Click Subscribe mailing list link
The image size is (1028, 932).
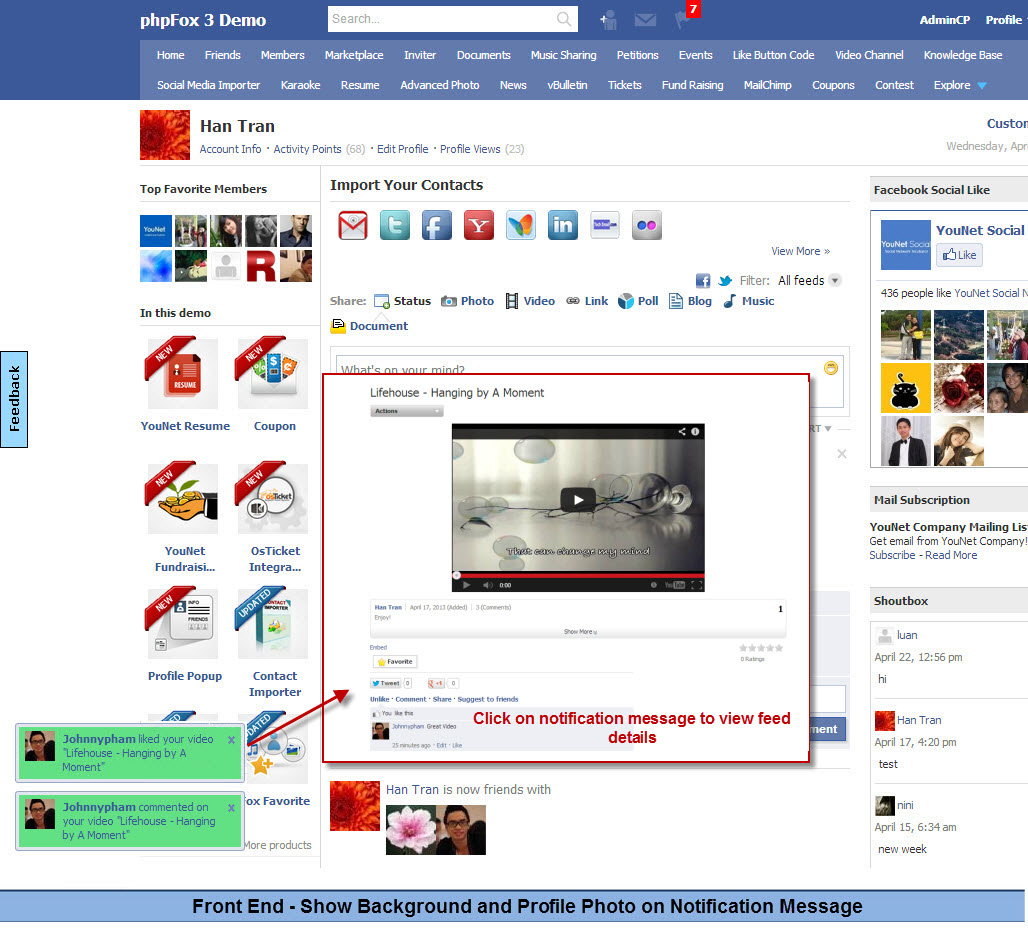pos(892,555)
